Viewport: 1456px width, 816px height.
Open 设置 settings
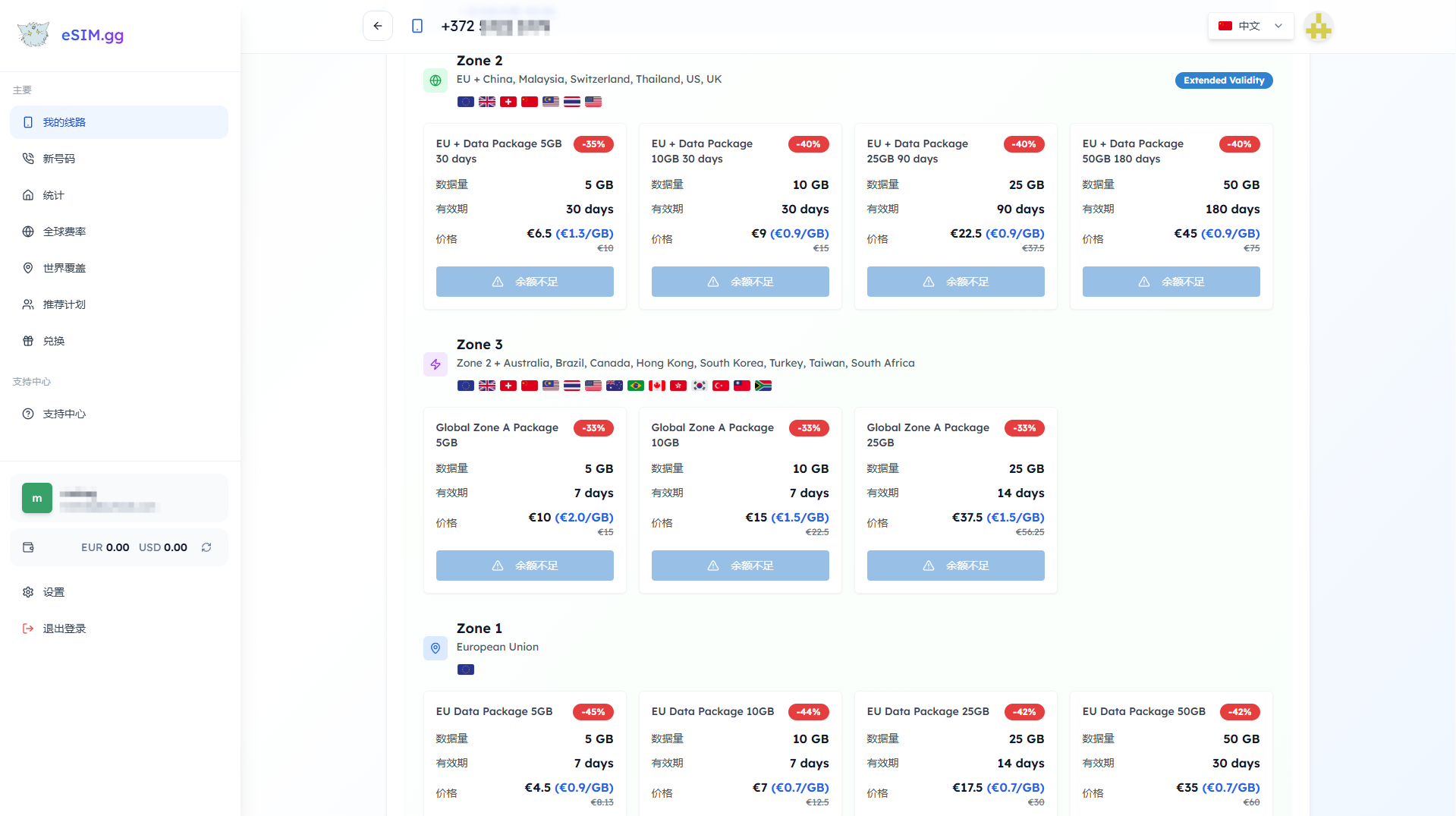[x=54, y=592]
